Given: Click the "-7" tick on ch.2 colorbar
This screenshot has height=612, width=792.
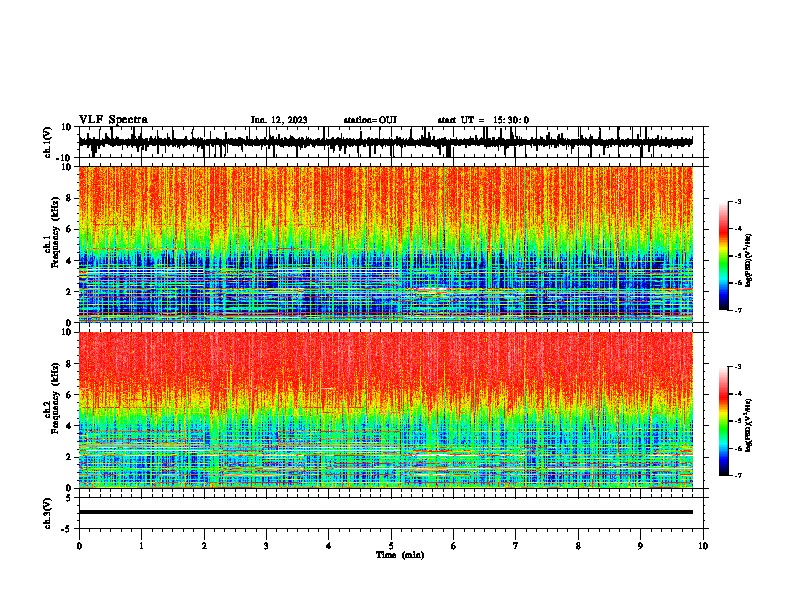Looking at the screenshot, I should click(x=737, y=475).
